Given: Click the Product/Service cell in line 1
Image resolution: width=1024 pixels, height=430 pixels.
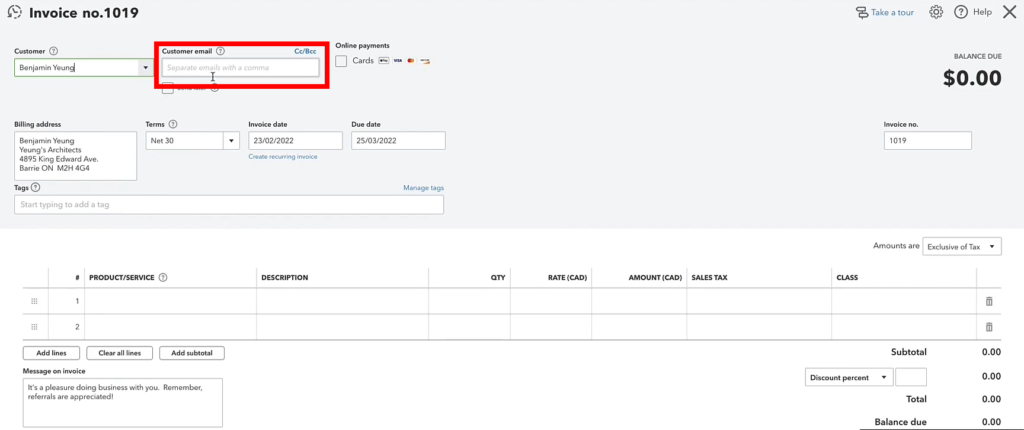Looking at the screenshot, I should tap(170, 301).
